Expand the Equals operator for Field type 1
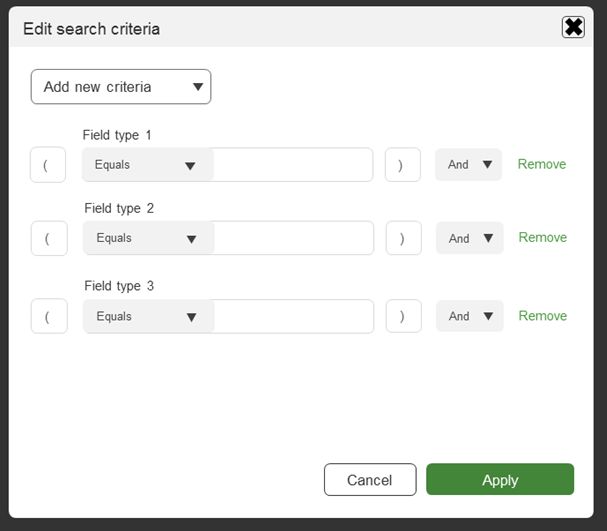The height and width of the screenshot is (531, 607). [148, 165]
